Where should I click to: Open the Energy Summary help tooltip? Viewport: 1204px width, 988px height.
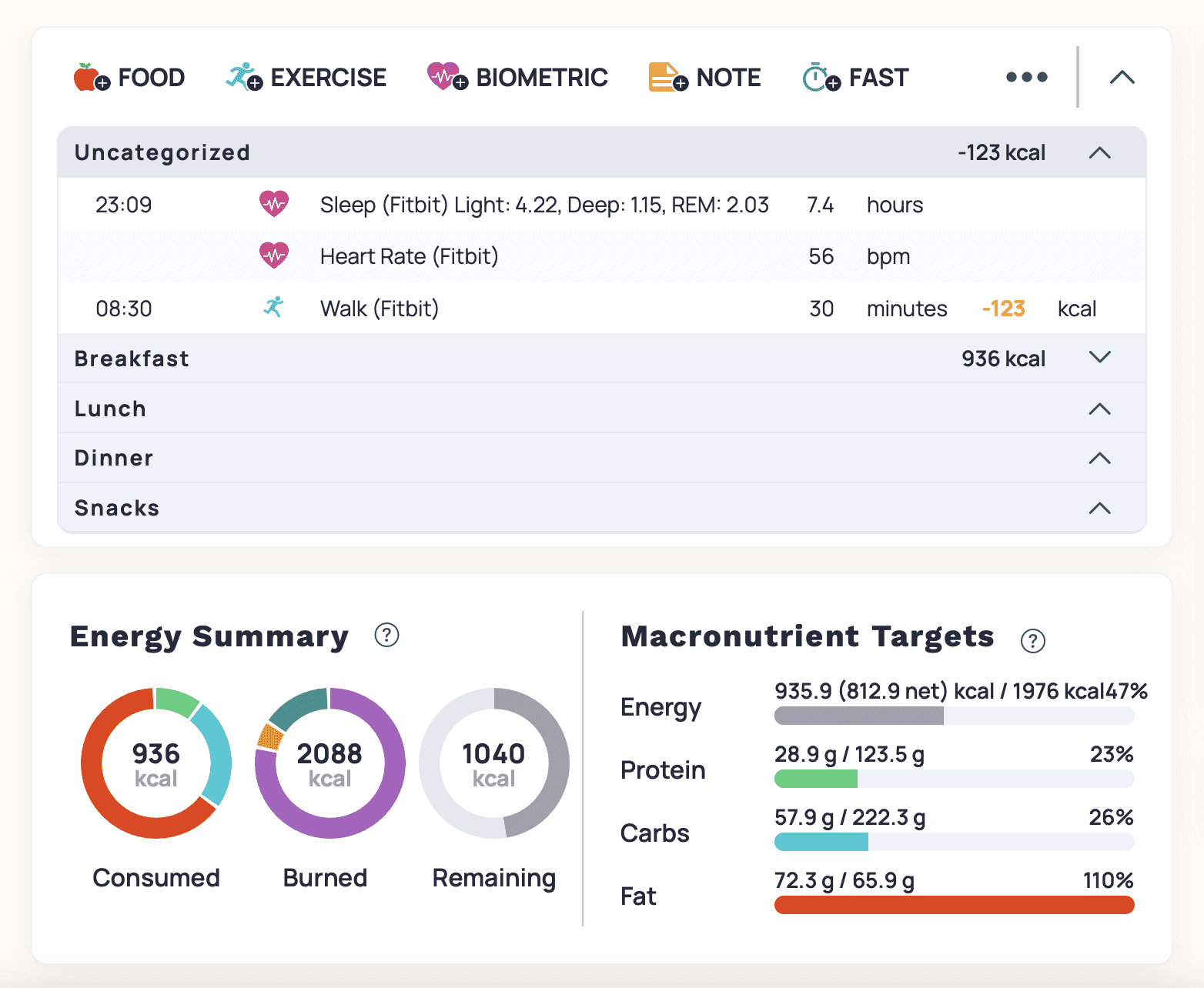[387, 636]
